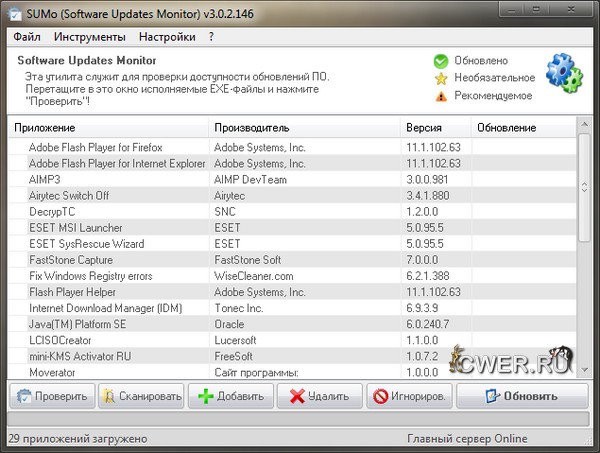This screenshot has height=453, width=600.
Task: Select Fix Windows Registry errors row
Action: coord(292,276)
